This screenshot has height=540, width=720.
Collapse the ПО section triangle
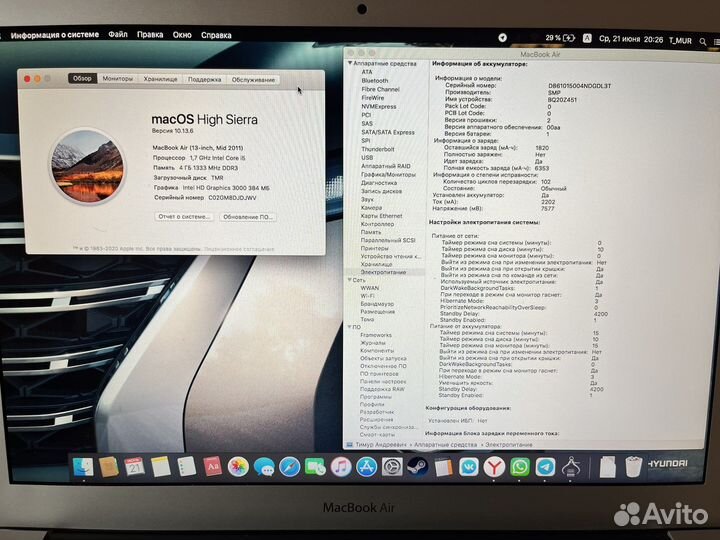pyautogui.click(x=350, y=327)
